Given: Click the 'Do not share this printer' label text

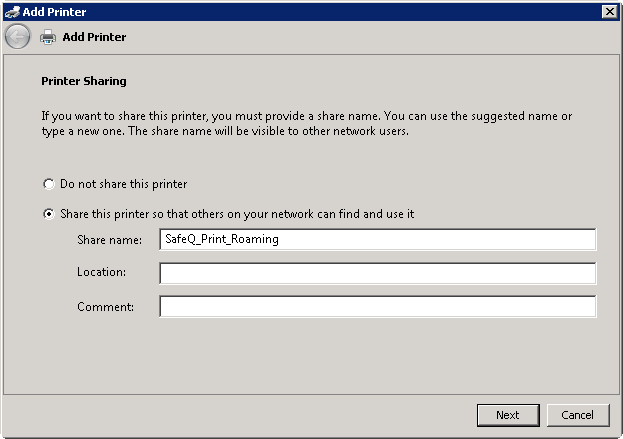Looking at the screenshot, I should pyautogui.click(x=123, y=184).
